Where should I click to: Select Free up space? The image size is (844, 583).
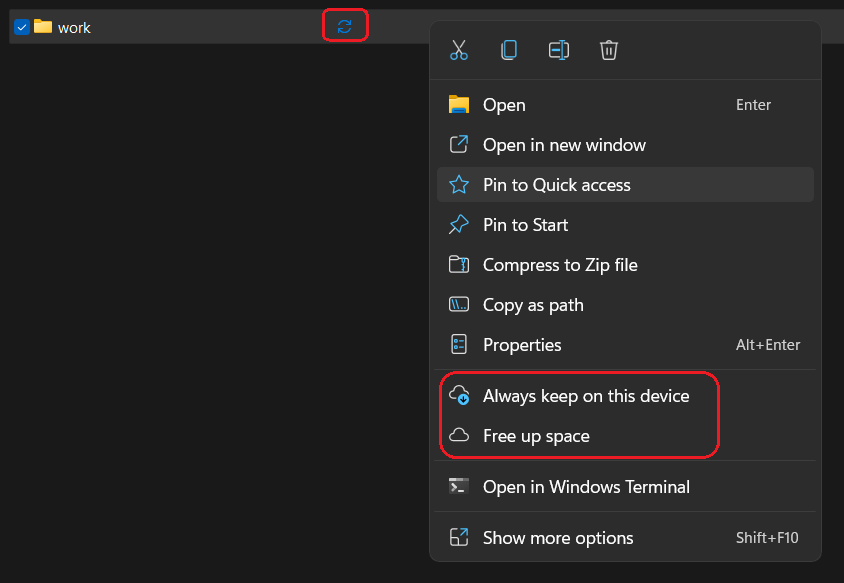click(537, 436)
